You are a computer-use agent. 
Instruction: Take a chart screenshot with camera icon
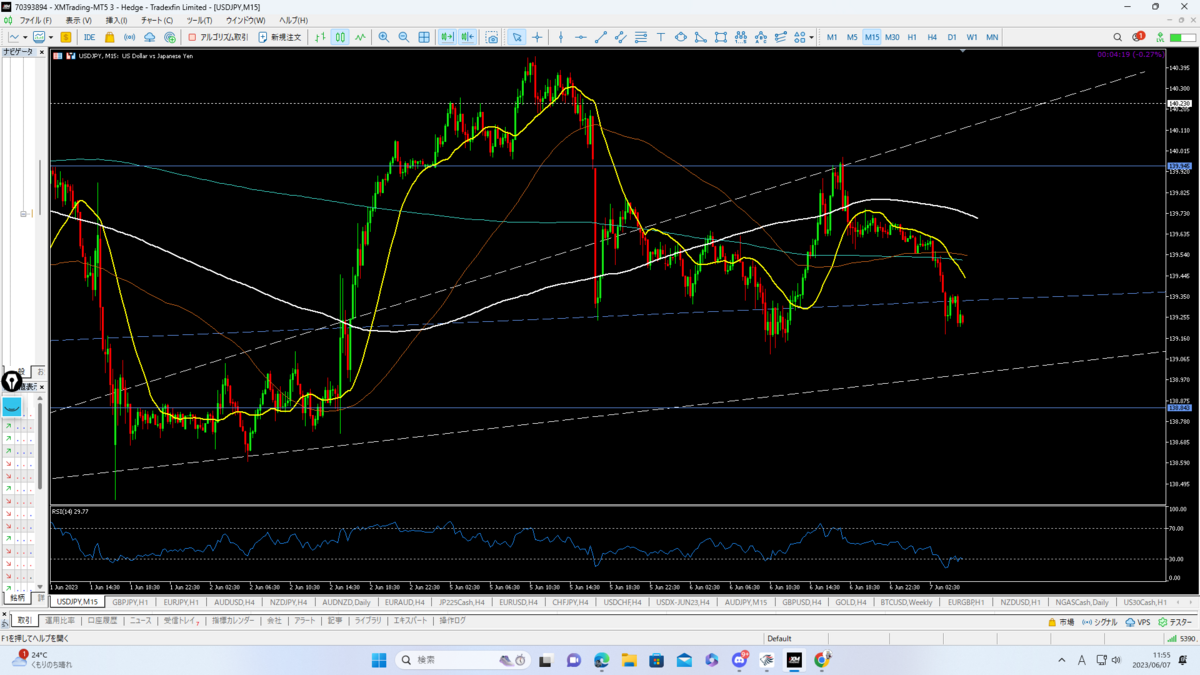492,37
